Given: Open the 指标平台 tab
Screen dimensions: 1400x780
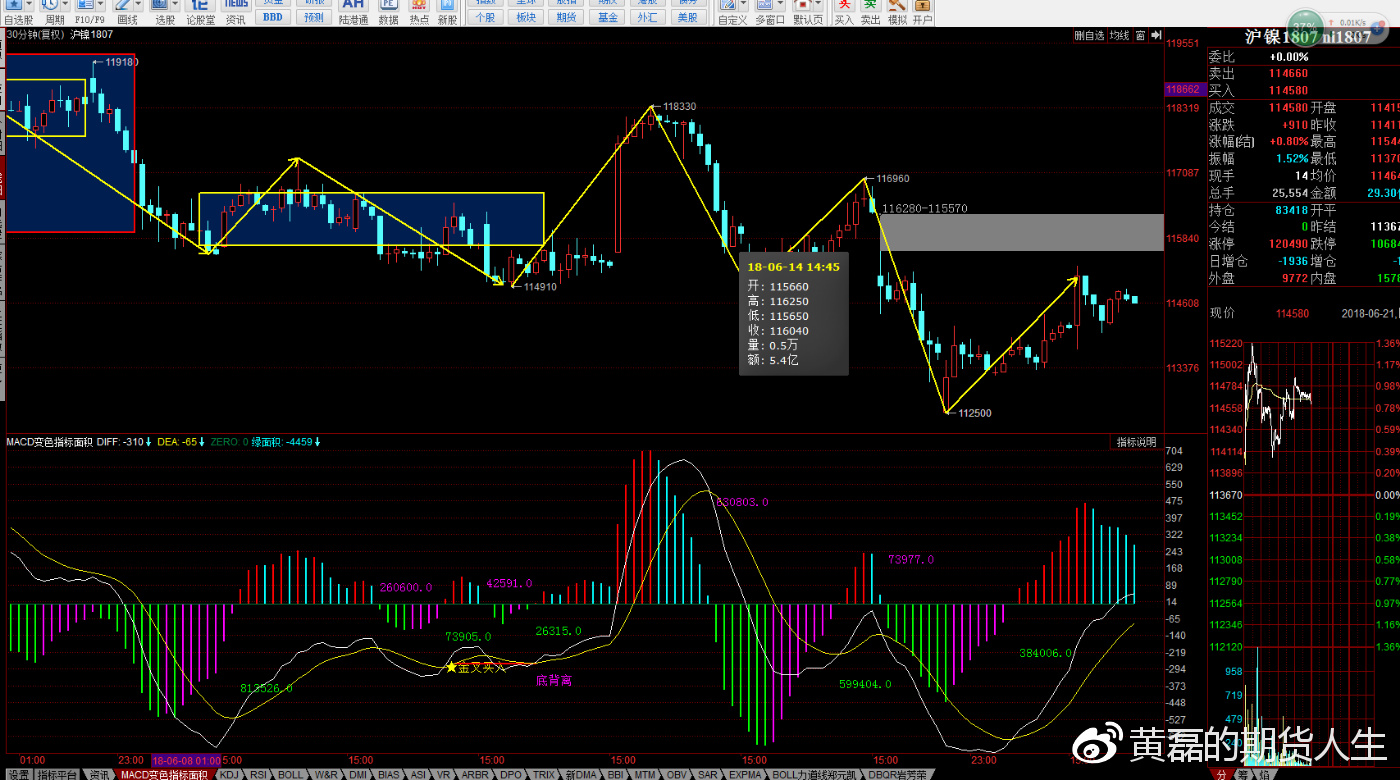Looking at the screenshot, I should (57, 774).
